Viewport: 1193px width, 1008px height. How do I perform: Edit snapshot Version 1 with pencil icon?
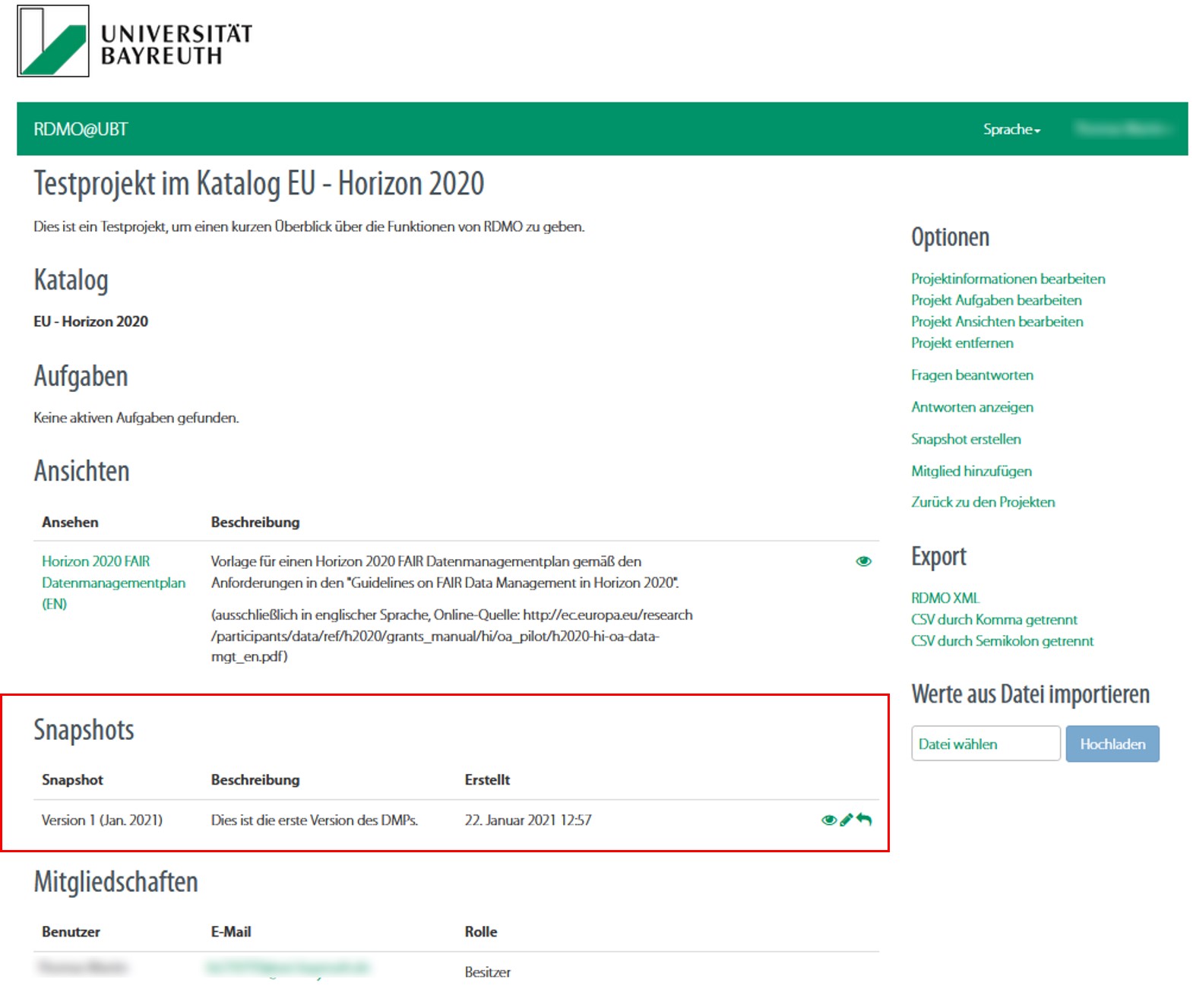click(x=846, y=820)
